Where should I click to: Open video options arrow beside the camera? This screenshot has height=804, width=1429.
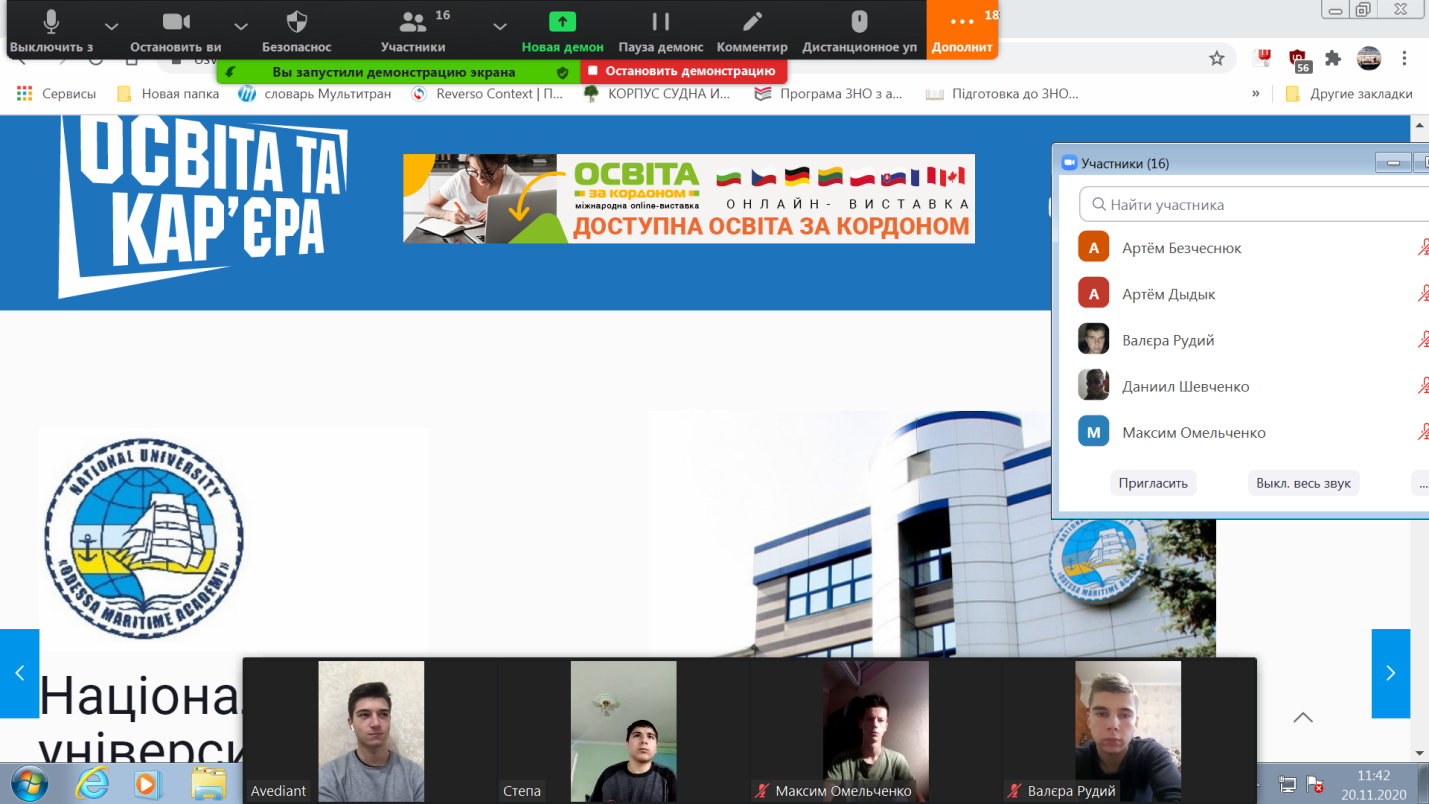click(x=240, y=26)
